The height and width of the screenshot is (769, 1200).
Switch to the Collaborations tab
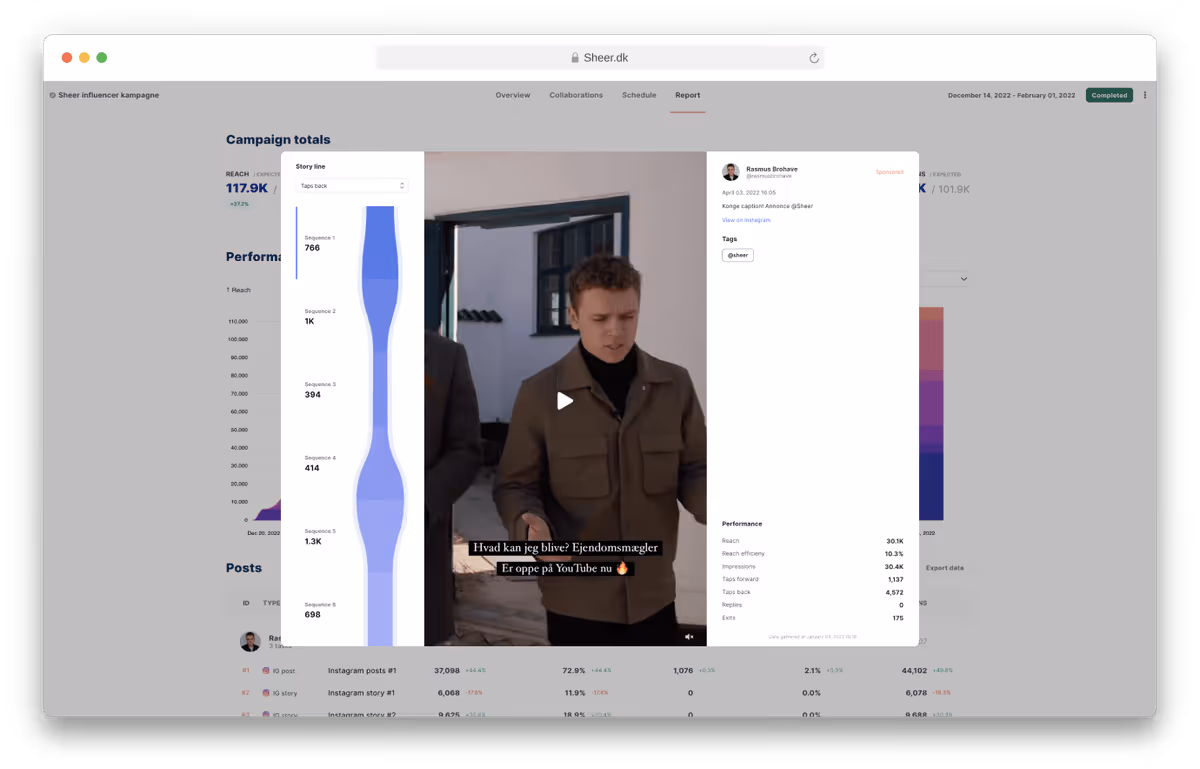576,95
